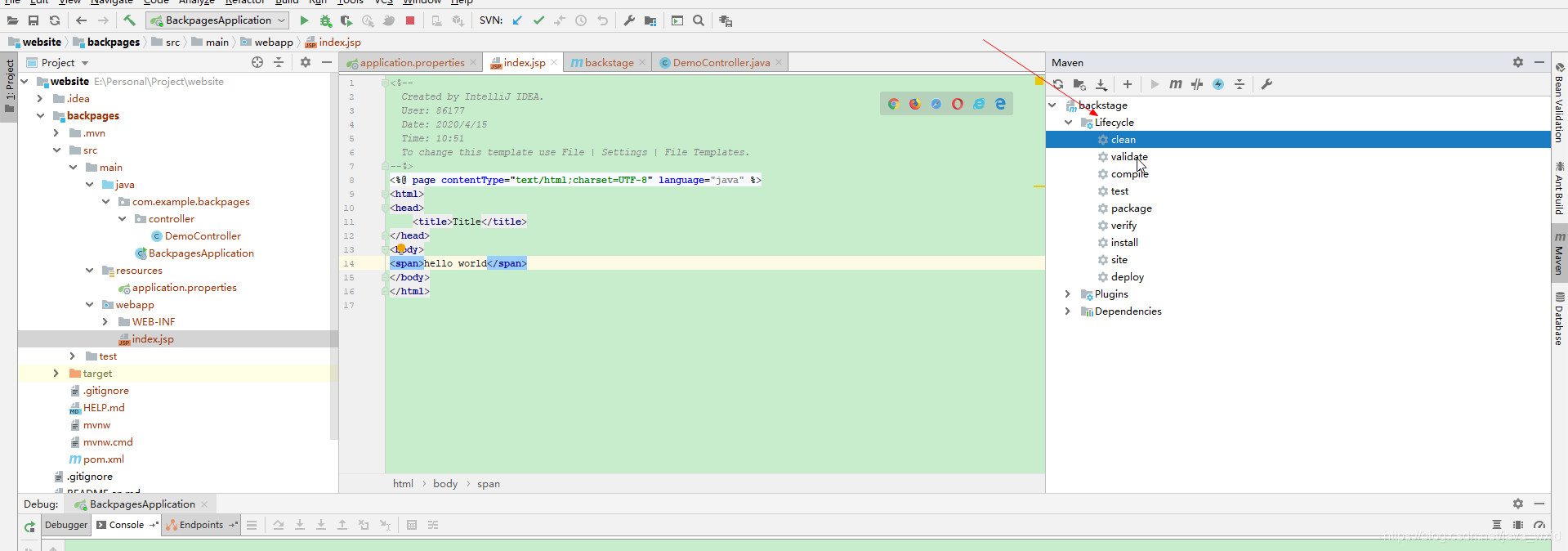Image resolution: width=1568 pixels, height=551 pixels.
Task: Toggle Maven offline mode
Action: tap(1197, 84)
